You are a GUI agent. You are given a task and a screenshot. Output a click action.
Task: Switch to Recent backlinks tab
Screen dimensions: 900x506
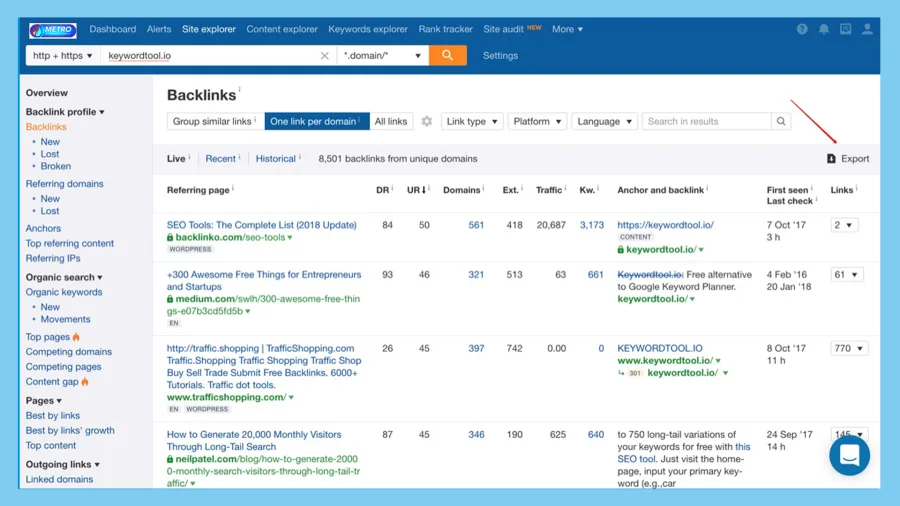(220, 159)
